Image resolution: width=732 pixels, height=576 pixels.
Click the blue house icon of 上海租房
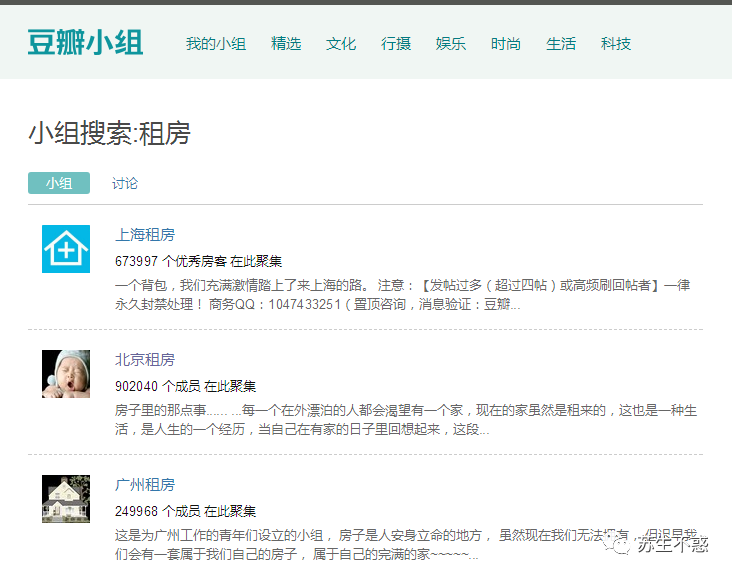point(66,249)
